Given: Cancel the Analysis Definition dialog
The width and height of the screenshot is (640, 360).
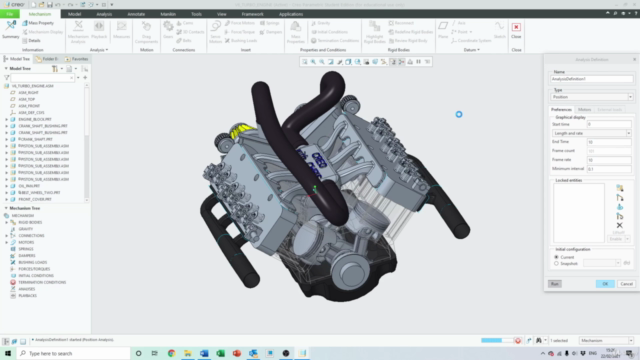Looking at the screenshot, I should pyautogui.click(x=626, y=284).
